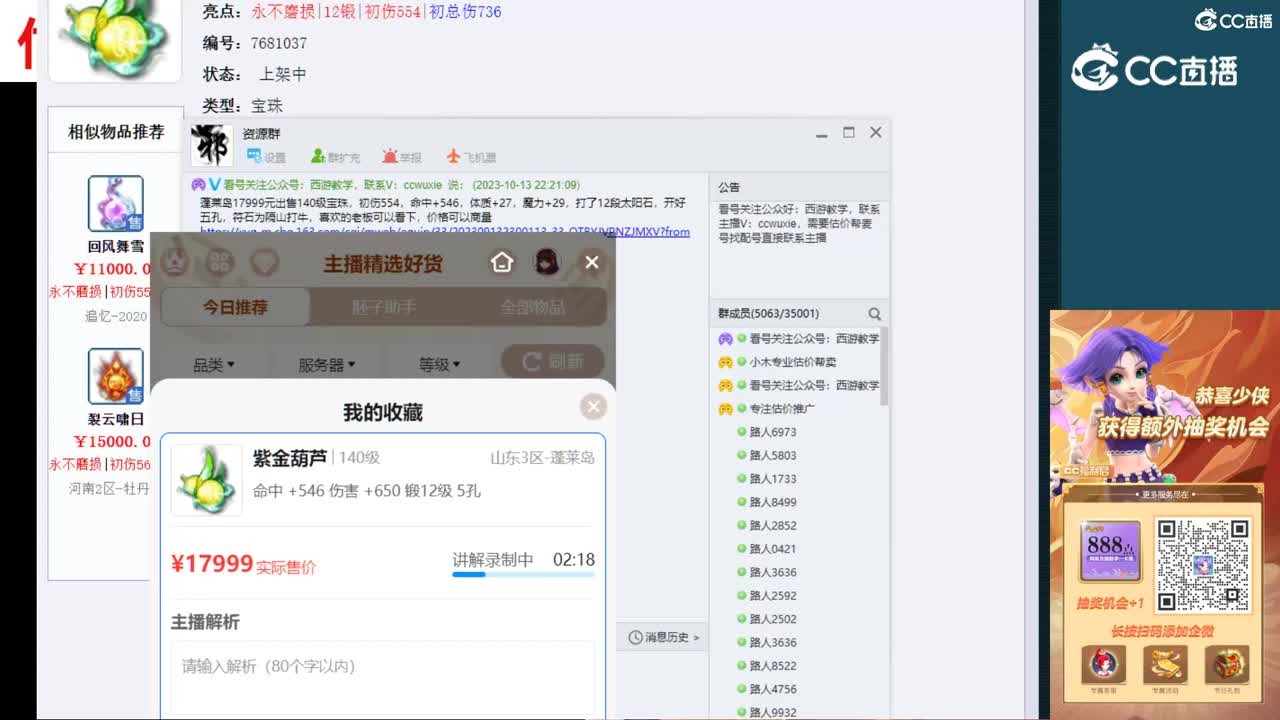This screenshot has width=1280, height=720.
Task: Select member 路人2592
Action: pyautogui.click(x=772, y=595)
